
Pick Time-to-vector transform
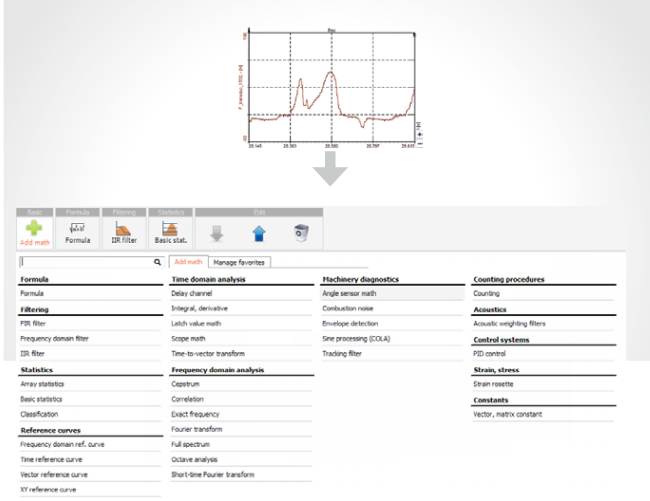pyautogui.click(x=241, y=353)
